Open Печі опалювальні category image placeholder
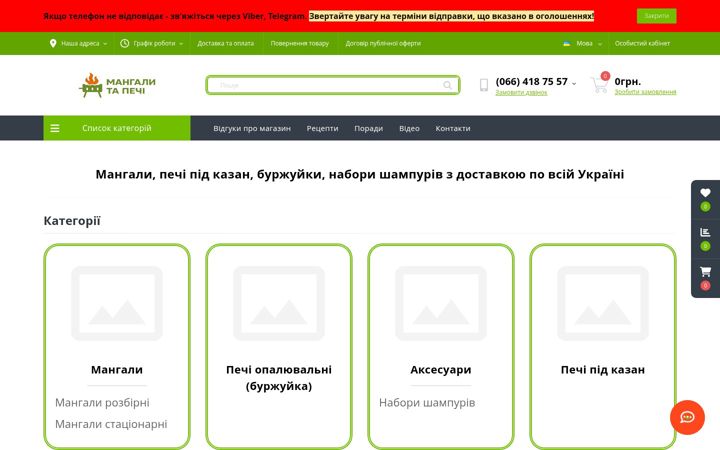Viewport: 720px width, 450px height. 279,303
